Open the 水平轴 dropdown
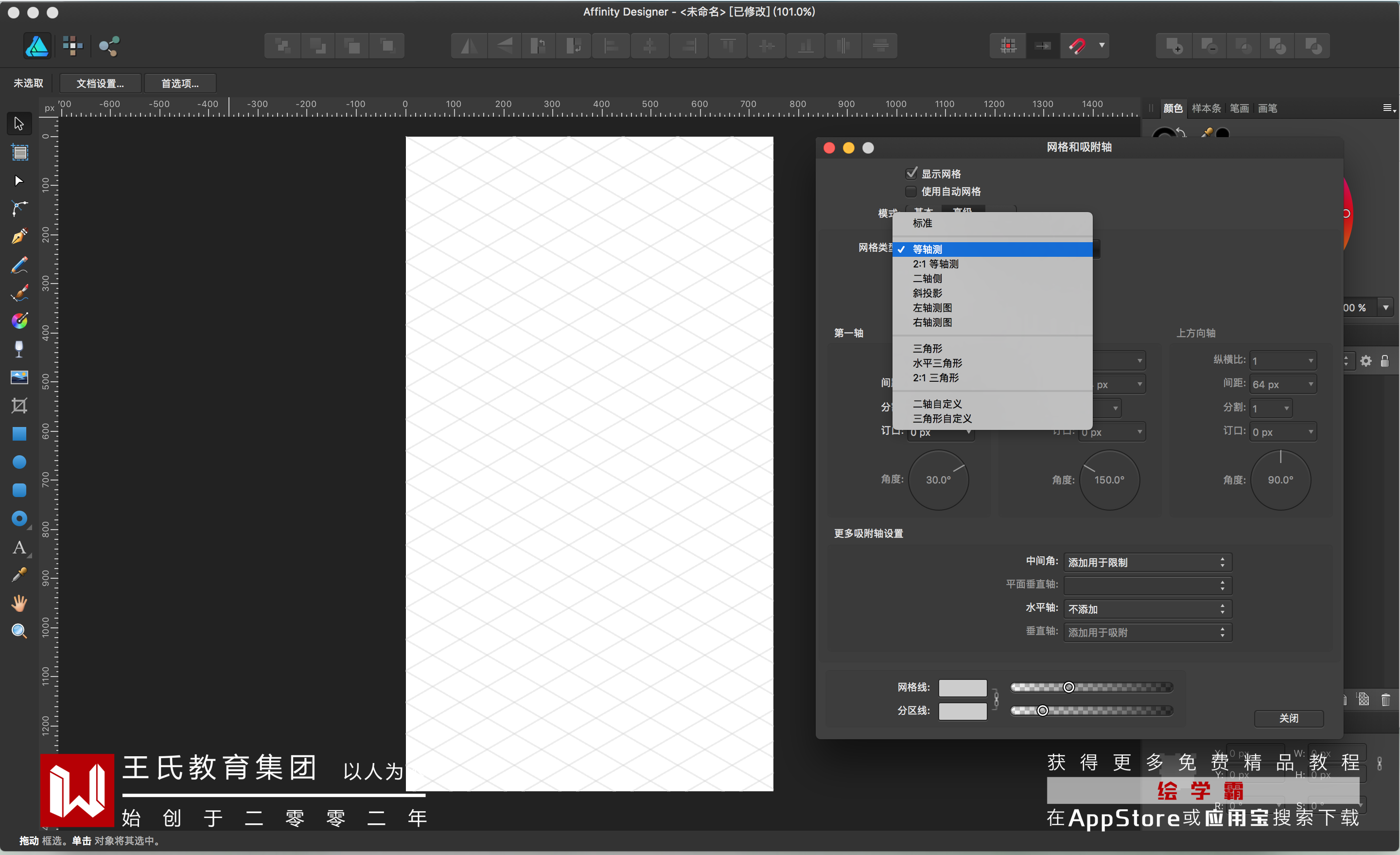This screenshot has width=1400, height=855. pyautogui.click(x=1147, y=609)
